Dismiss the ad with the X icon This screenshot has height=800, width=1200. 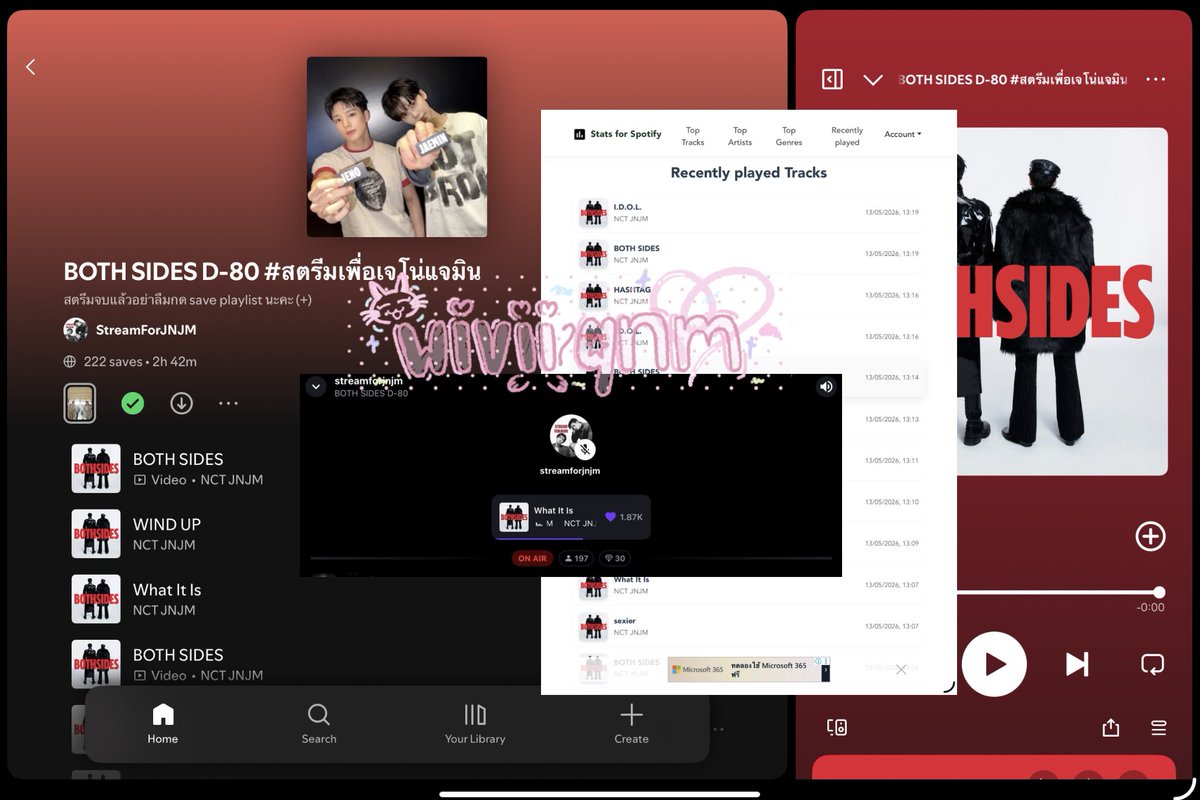901,669
